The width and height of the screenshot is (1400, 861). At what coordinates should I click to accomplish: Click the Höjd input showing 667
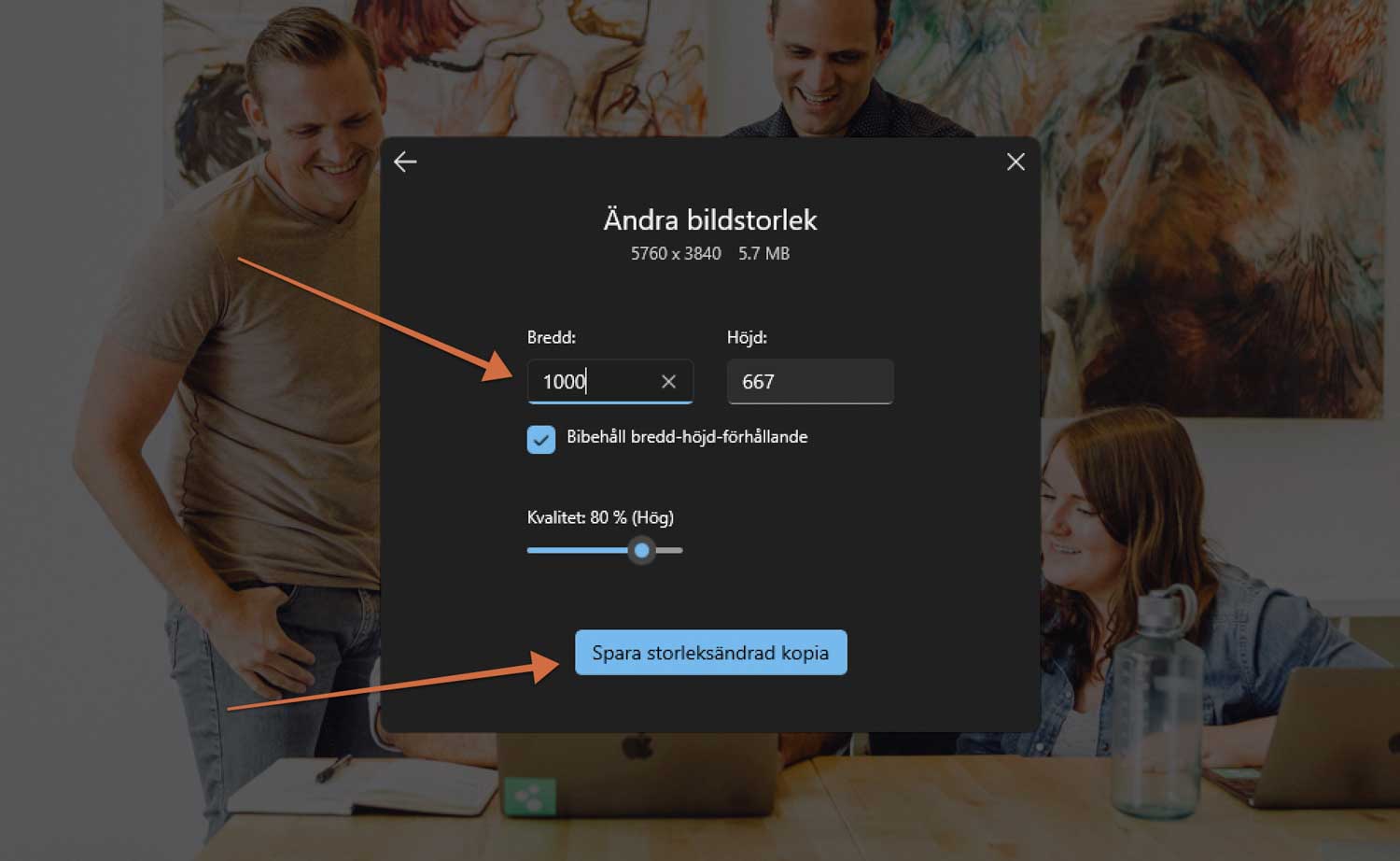[x=809, y=381]
